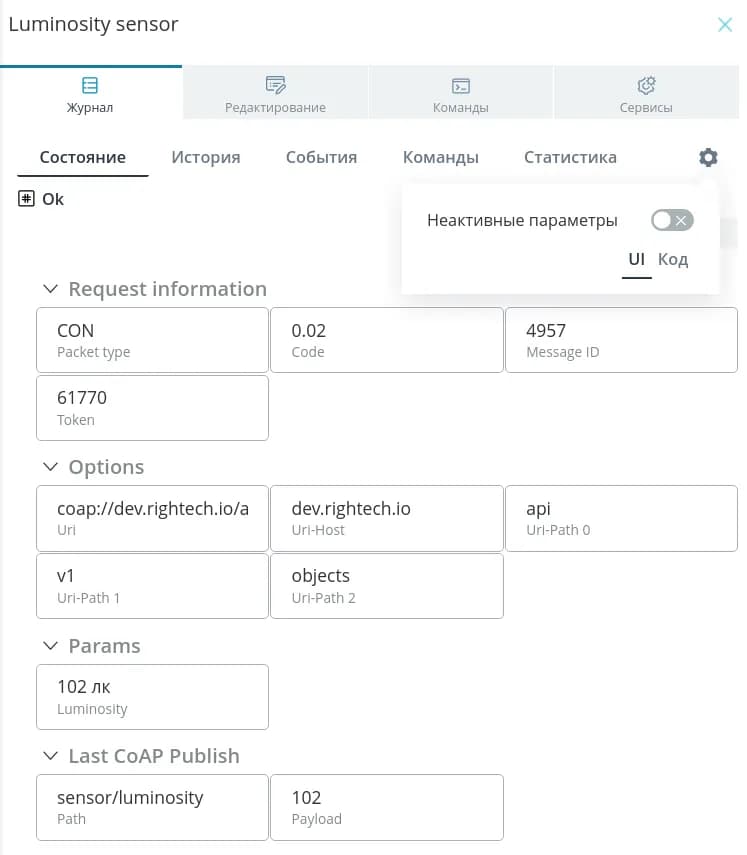
Task: Open the settings gear icon
Action: [708, 157]
